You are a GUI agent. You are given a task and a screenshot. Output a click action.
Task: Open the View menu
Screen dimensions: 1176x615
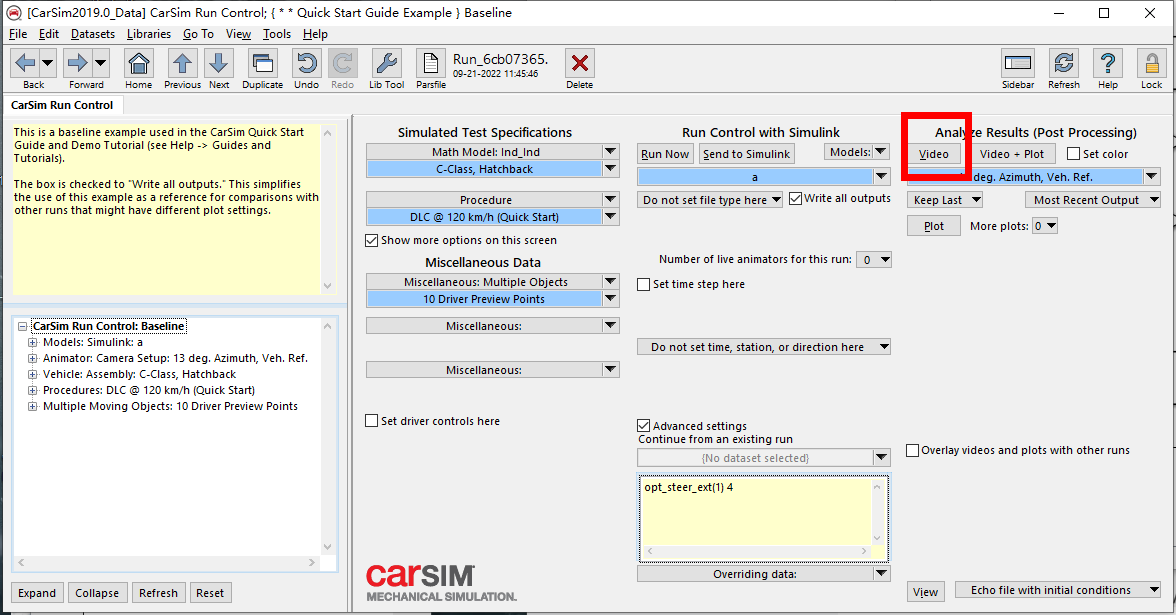[238, 34]
